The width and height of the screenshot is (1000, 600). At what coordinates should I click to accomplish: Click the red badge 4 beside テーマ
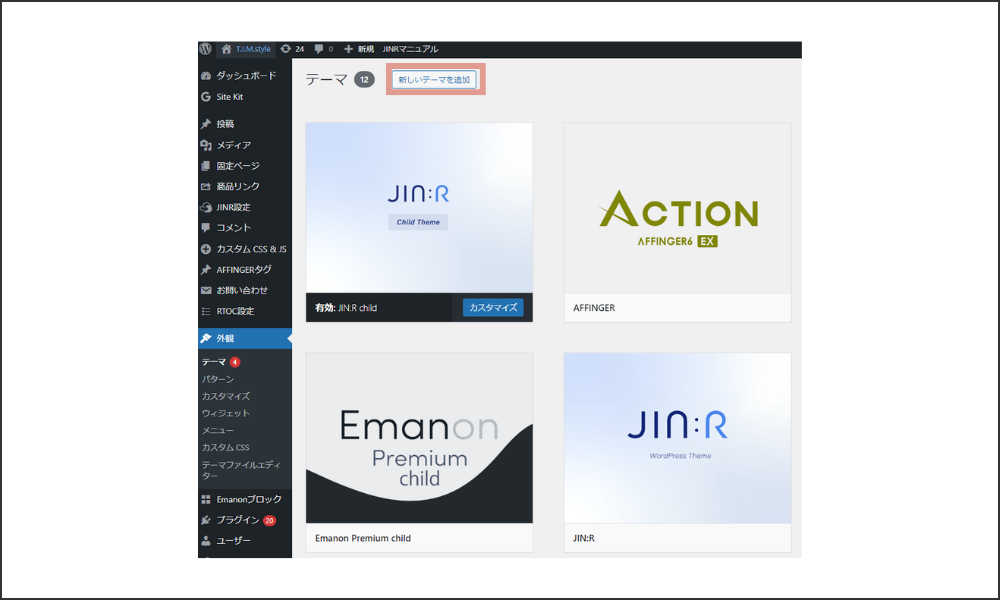[235, 362]
